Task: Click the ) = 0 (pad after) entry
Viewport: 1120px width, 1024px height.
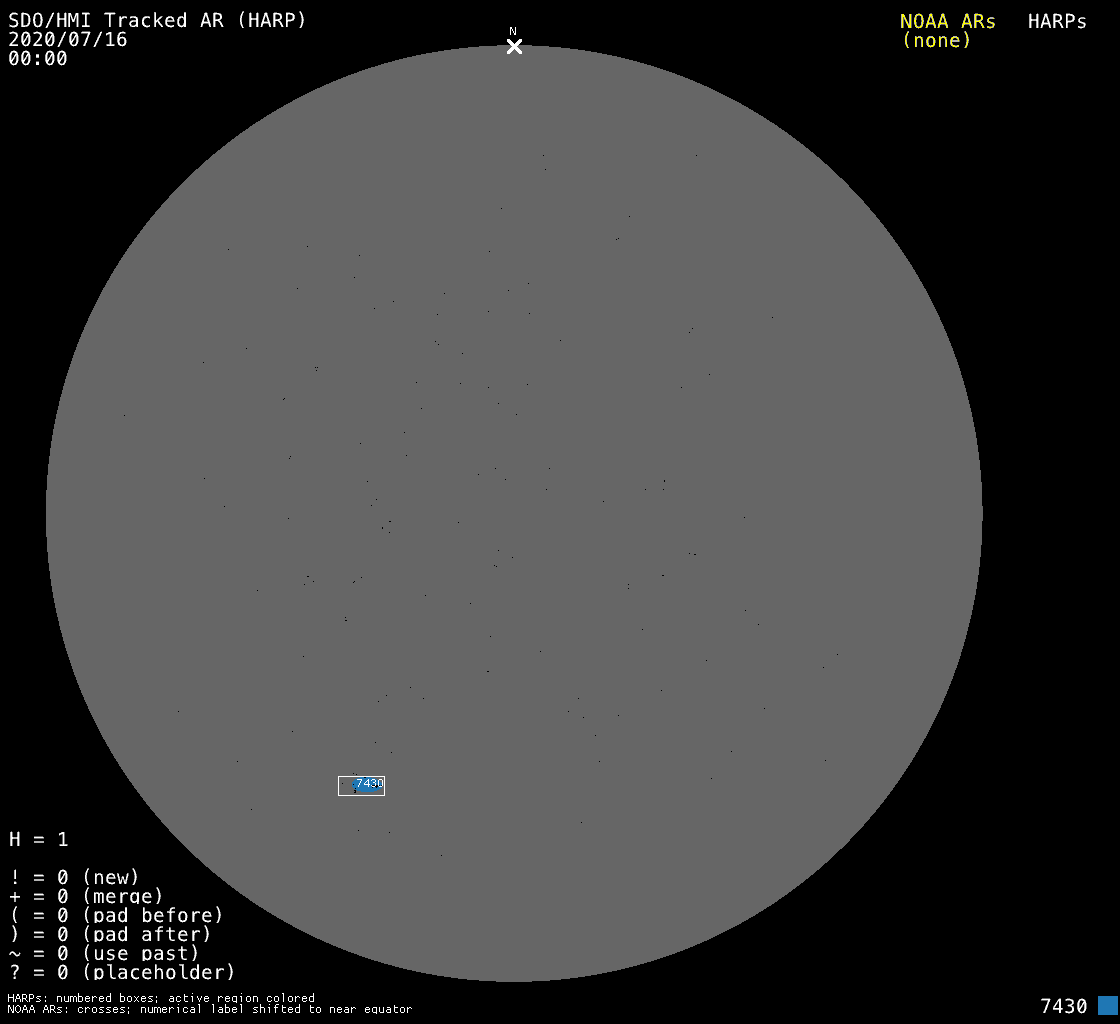Action: (110, 934)
